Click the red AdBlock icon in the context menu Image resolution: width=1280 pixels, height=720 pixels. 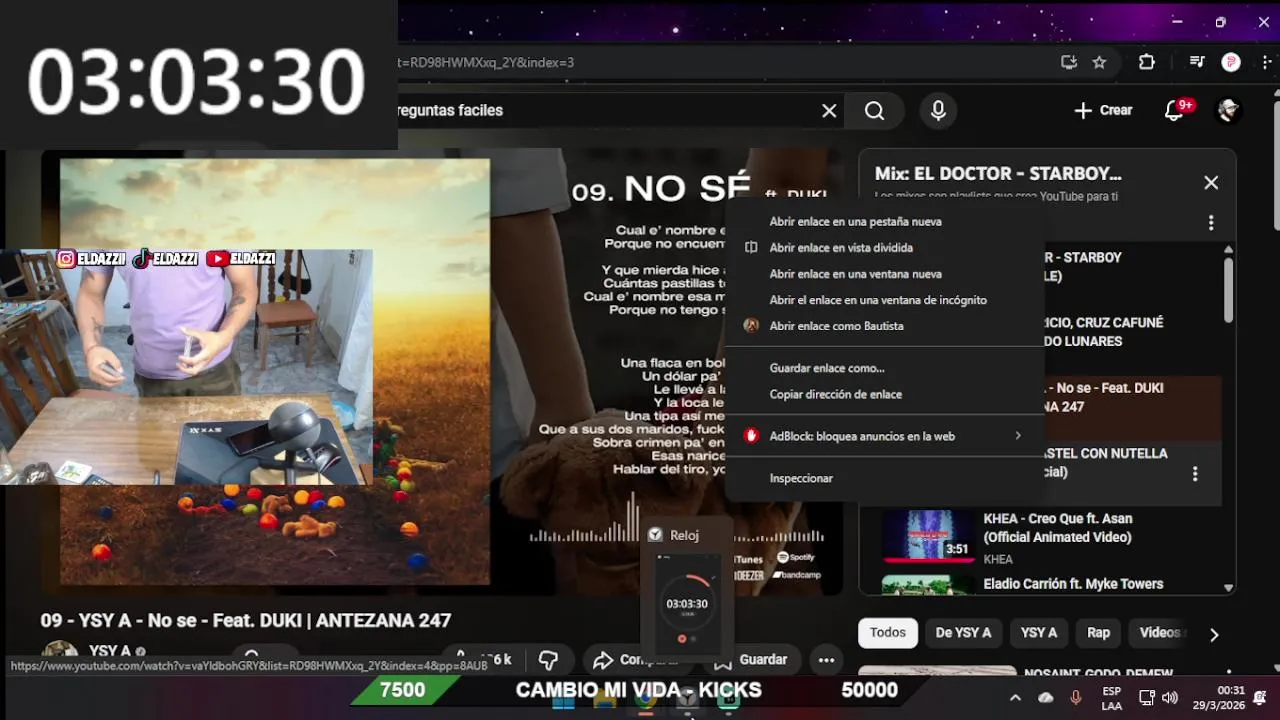(752, 436)
